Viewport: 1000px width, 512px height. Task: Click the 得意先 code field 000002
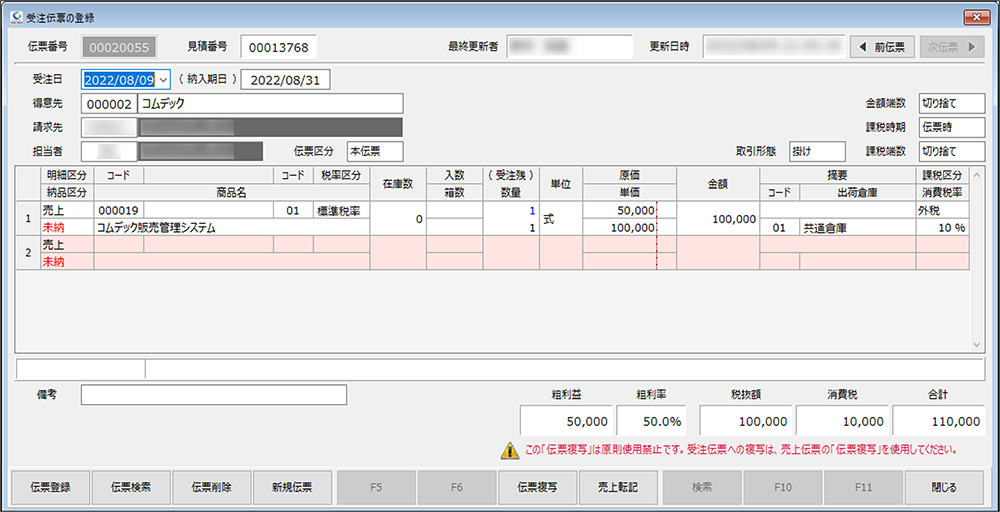click(x=108, y=104)
